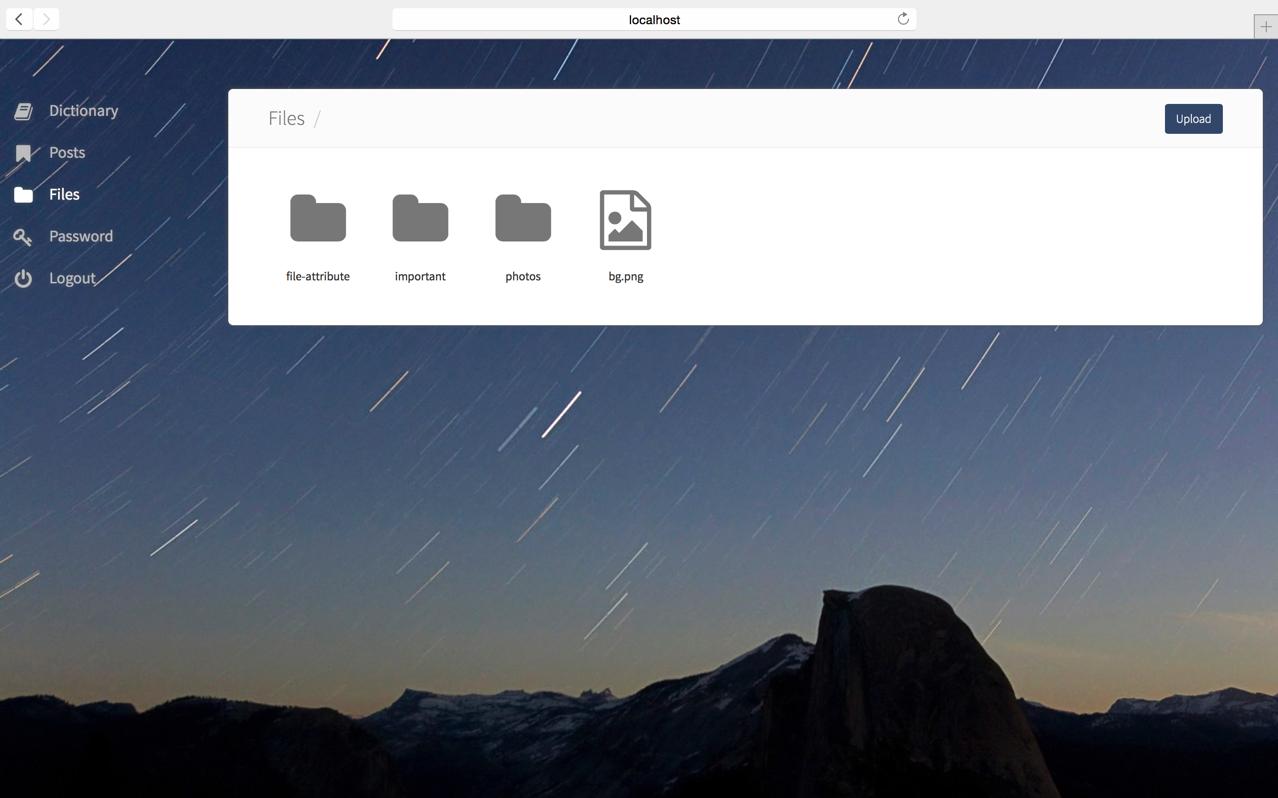Click the photos folder name
The height and width of the screenshot is (798, 1278).
[x=523, y=276]
